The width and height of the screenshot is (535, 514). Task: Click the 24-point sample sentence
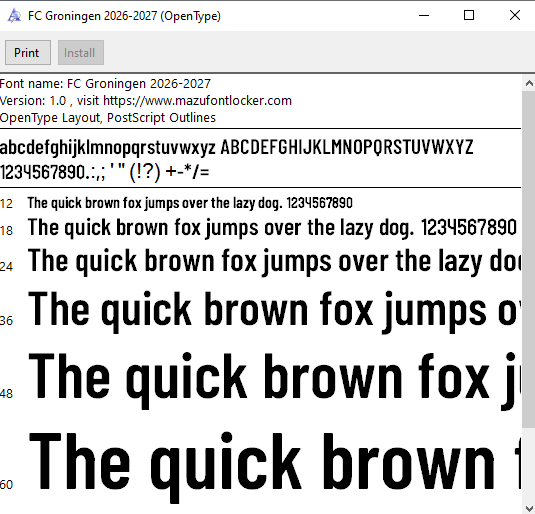point(274,261)
